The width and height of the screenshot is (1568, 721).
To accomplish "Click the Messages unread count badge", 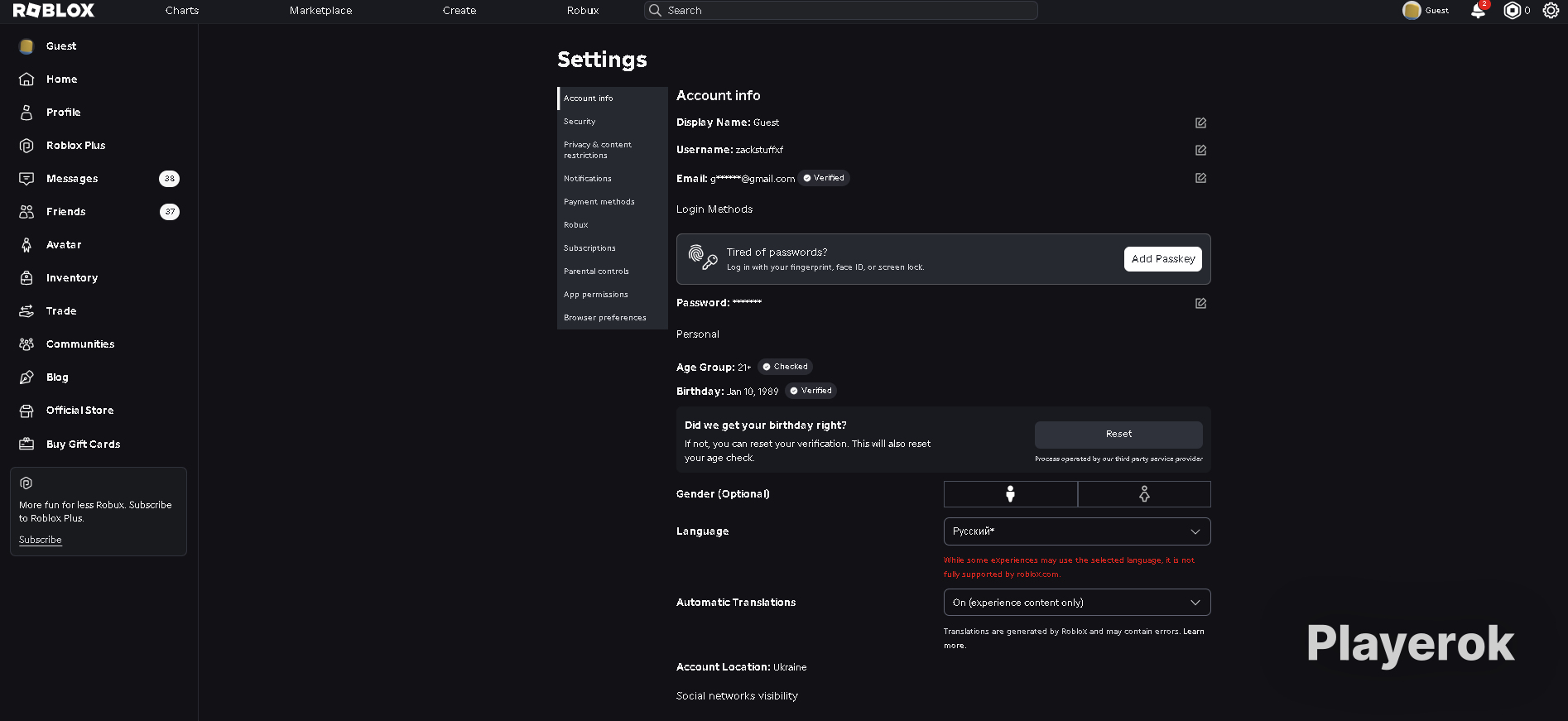I will [170, 179].
